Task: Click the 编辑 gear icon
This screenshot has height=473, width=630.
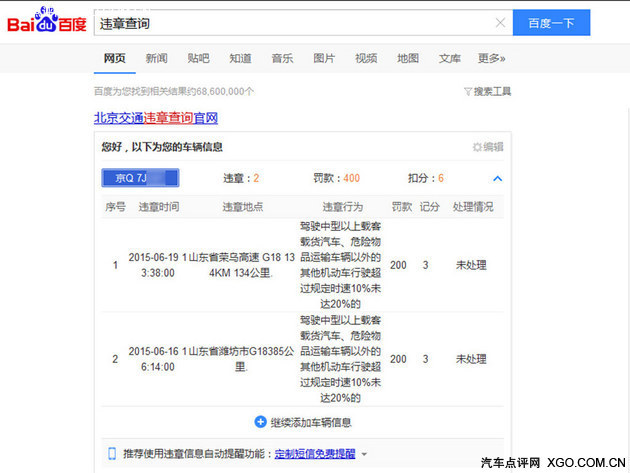Action: [x=477, y=147]
